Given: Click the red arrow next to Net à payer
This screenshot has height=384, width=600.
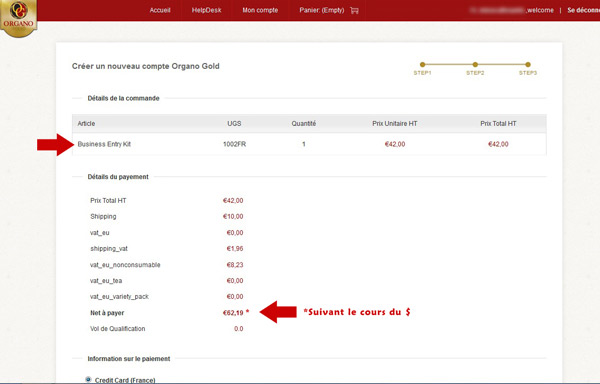Looking at the screenshot, I should 278,312.
